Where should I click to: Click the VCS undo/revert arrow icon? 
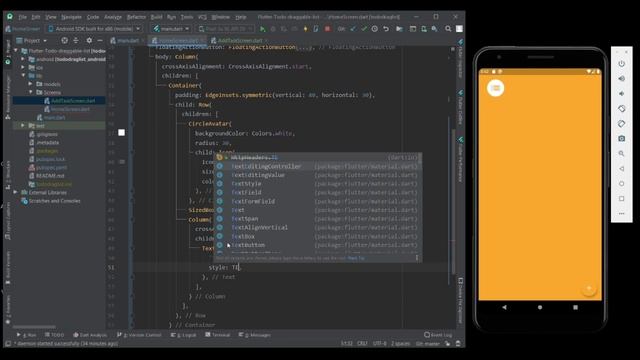(386, 29)
